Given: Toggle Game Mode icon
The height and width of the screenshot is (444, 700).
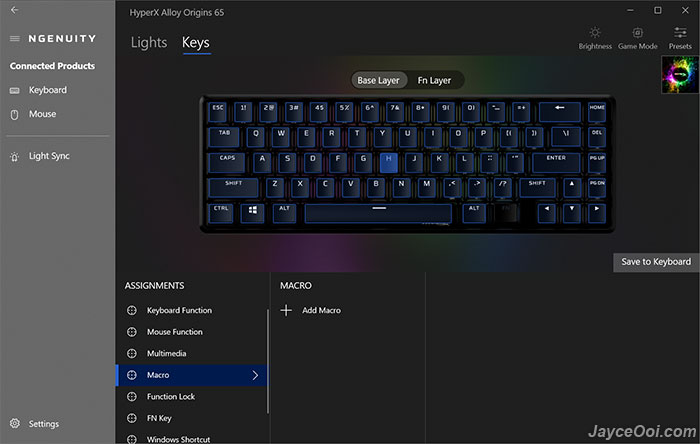Looking at the screenshot, I should tap(638, 33).
